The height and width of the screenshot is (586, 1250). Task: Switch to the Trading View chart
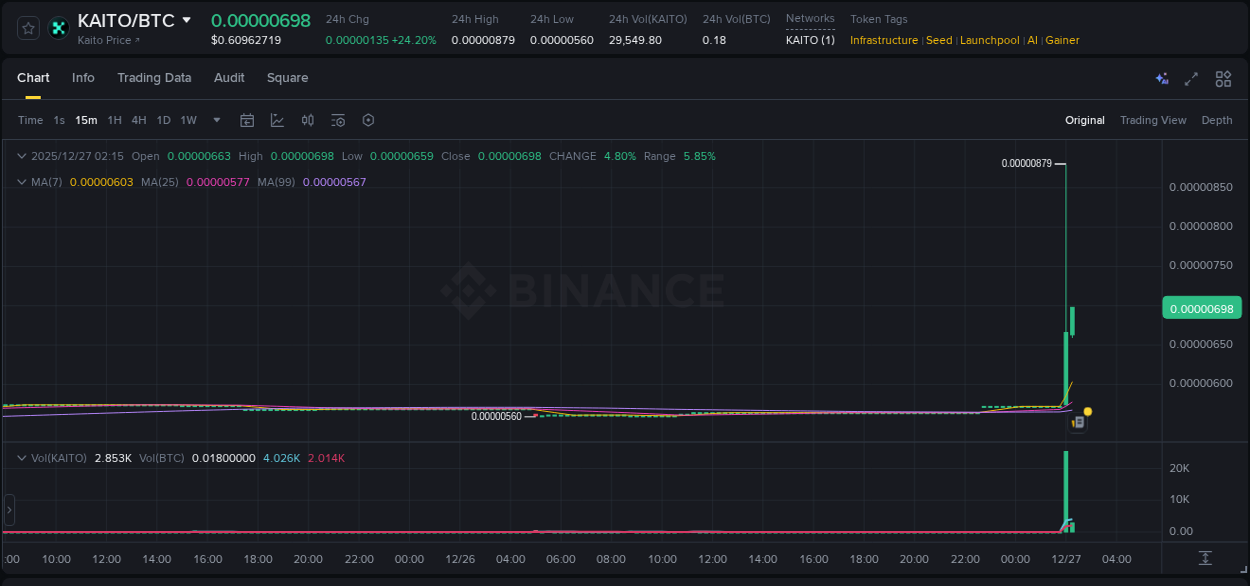(x=1153, y=120)
